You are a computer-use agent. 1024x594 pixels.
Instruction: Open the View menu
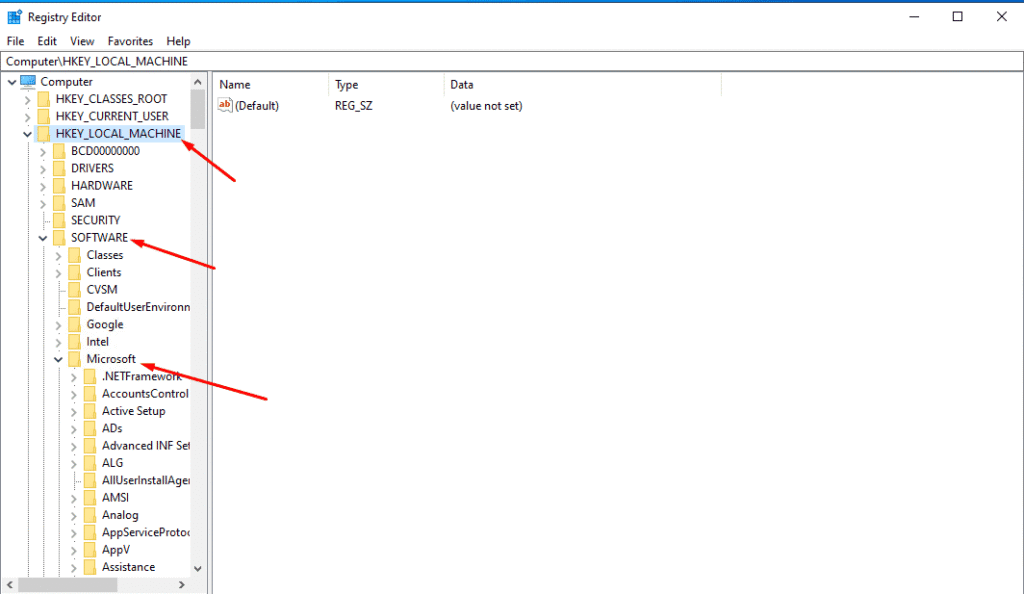pos(82,41)
